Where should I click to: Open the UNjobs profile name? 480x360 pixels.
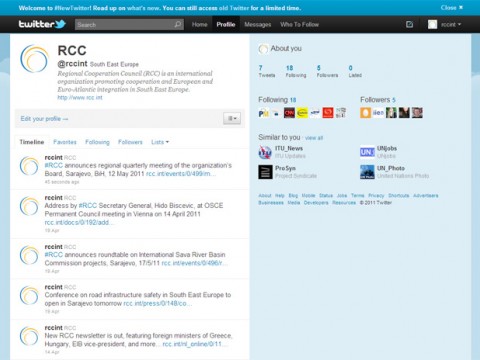[x=387, y=148]
